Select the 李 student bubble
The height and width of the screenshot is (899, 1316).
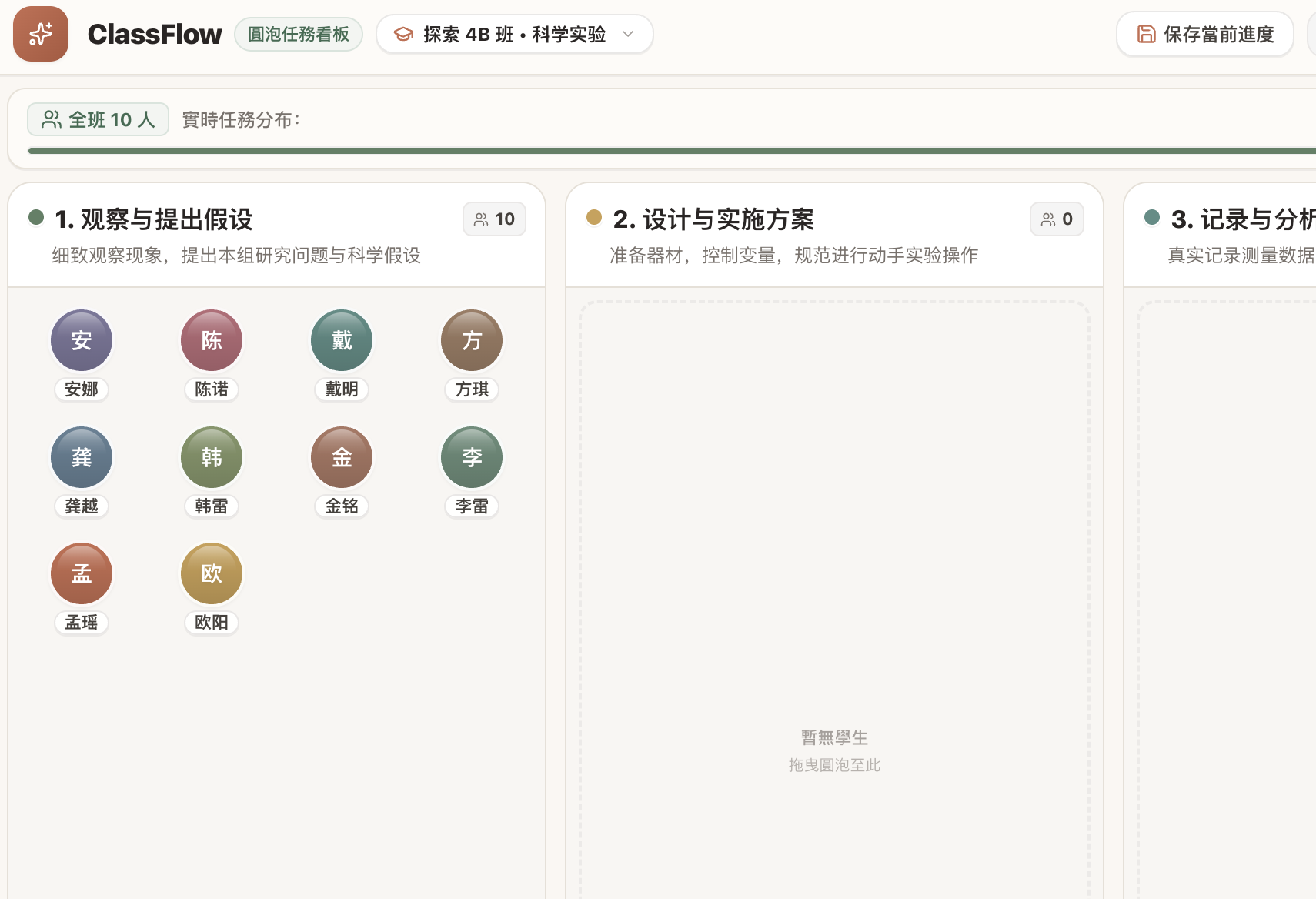tap(472, 457)
